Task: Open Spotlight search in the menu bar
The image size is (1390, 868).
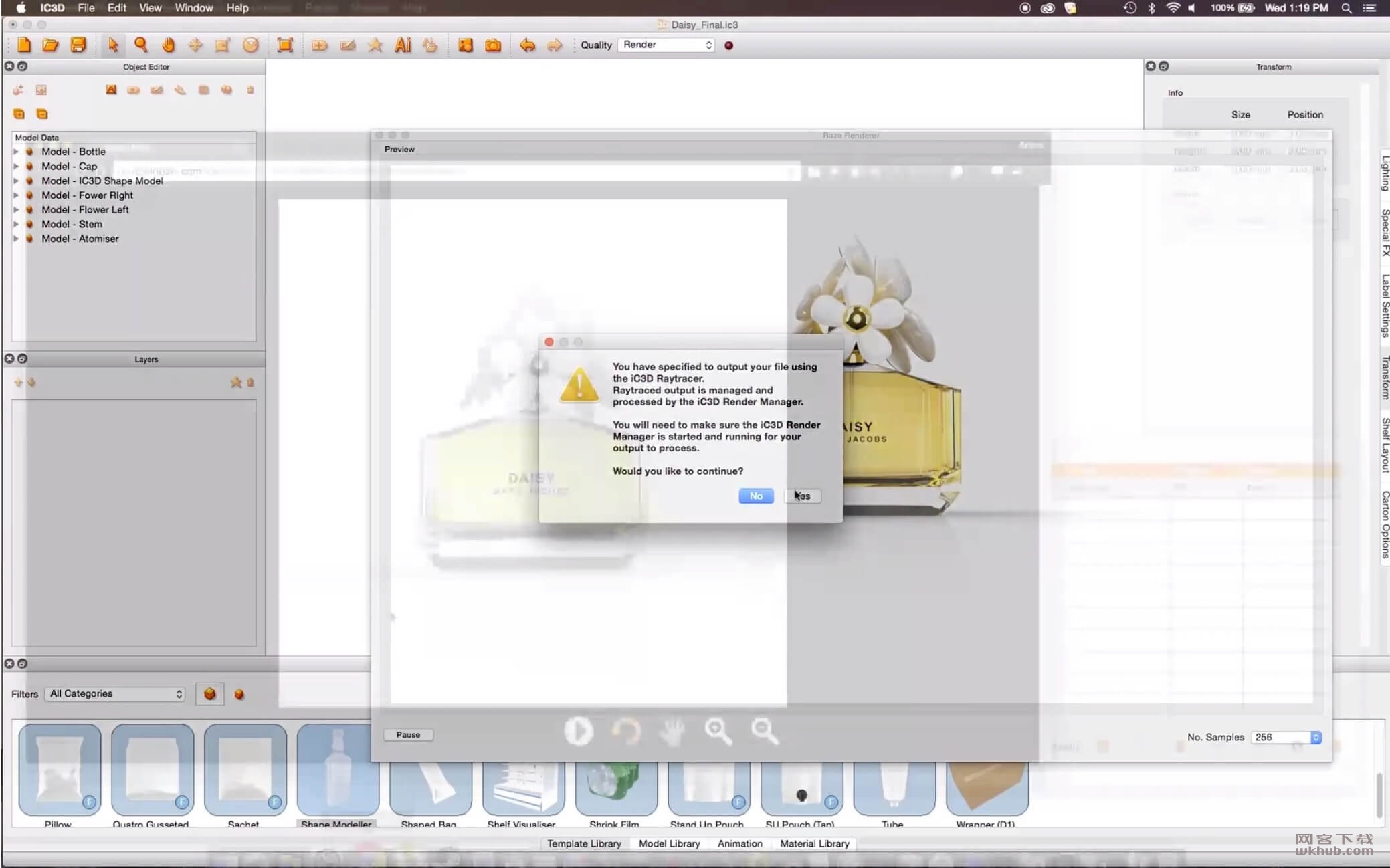Action: tap(1347, 8)
